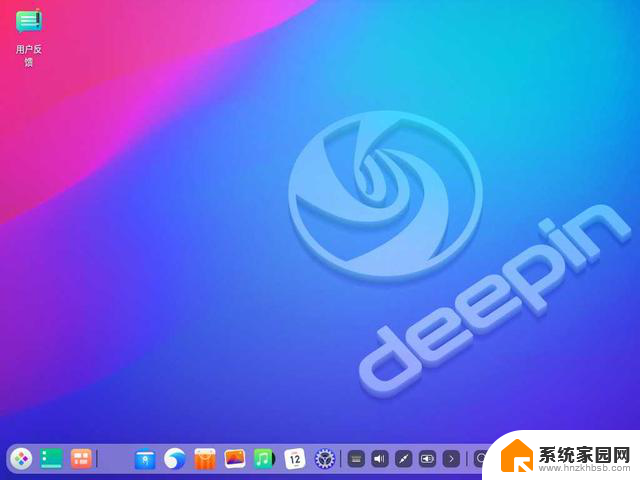640x480 pixels.
Task: Expand the tray arrow chevron
Action: (x=451, y=459)
